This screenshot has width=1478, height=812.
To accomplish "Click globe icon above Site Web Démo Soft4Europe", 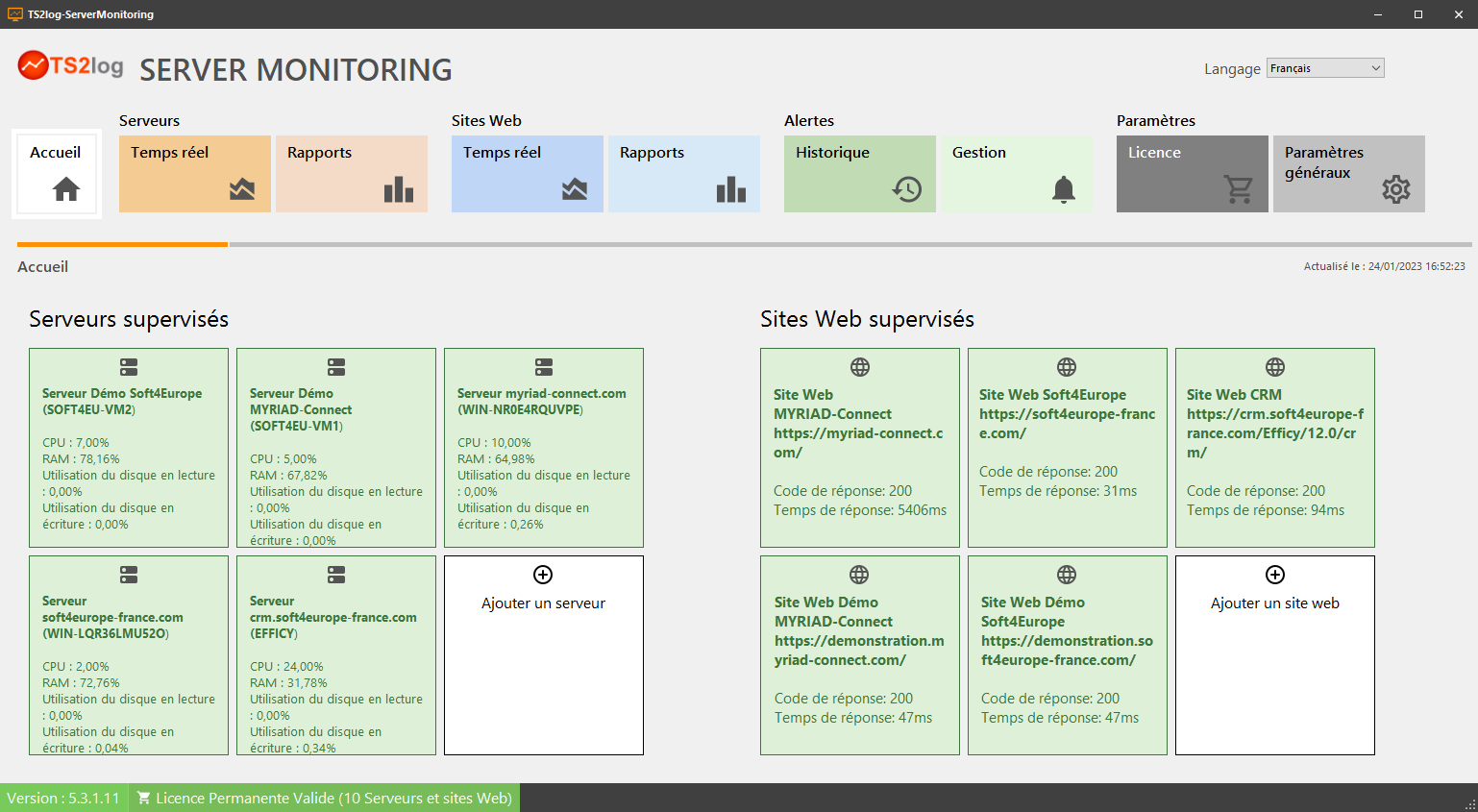I will click(x=1067, y=575).
